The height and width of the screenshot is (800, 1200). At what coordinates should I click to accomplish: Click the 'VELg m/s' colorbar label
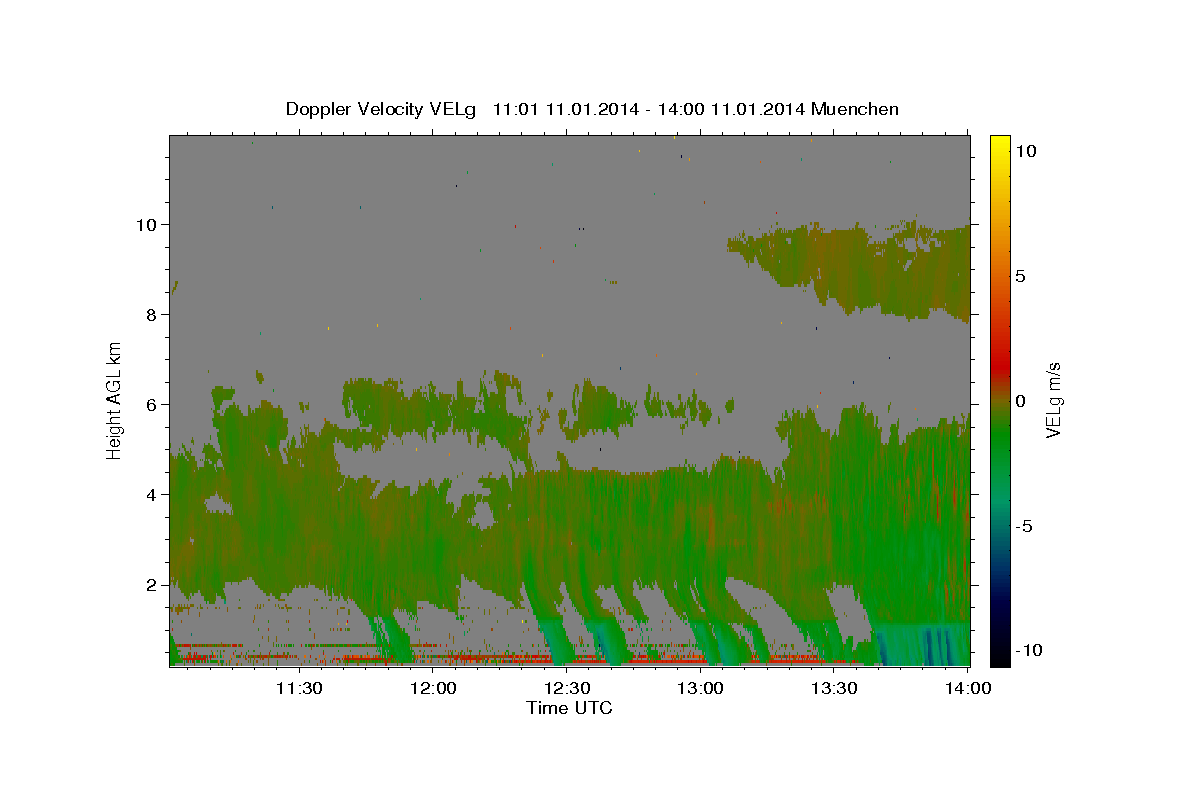[x=1053, y=399]
